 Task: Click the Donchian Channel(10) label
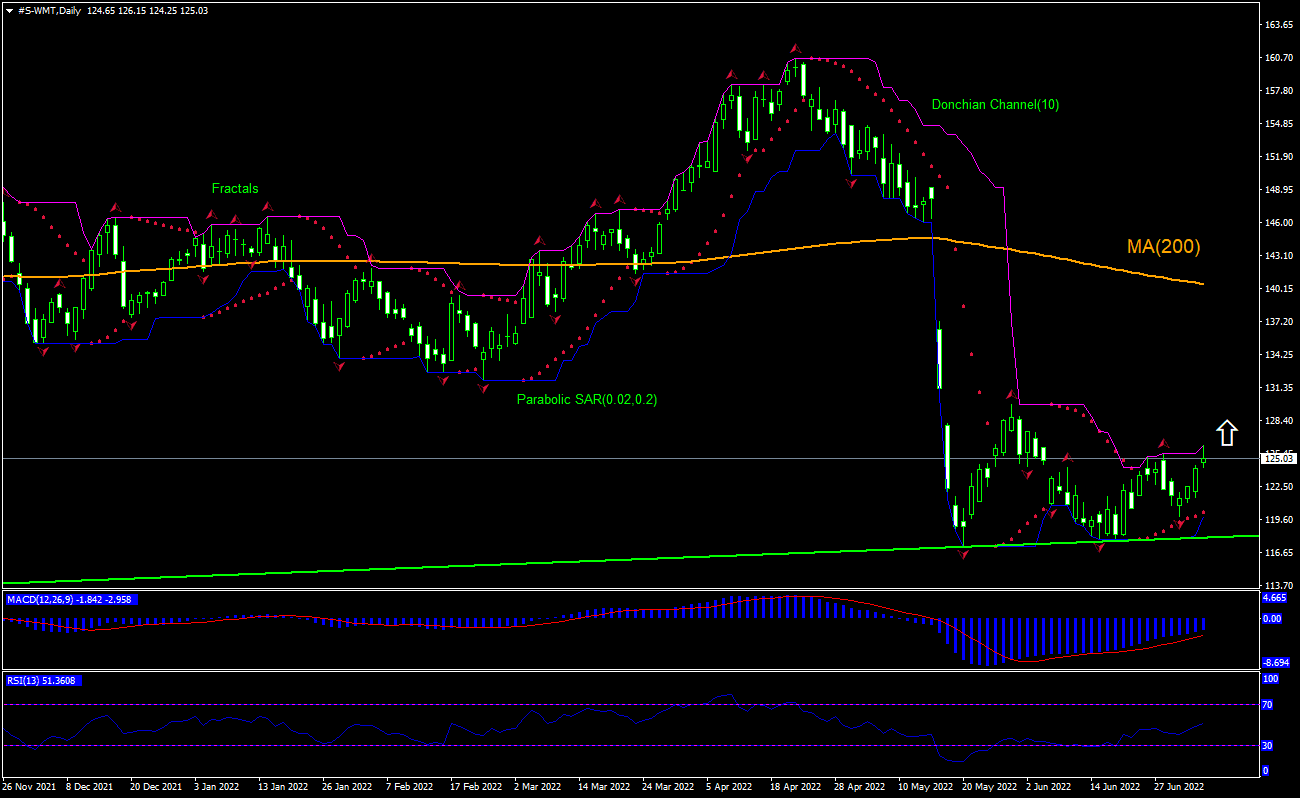coord(994,104)
